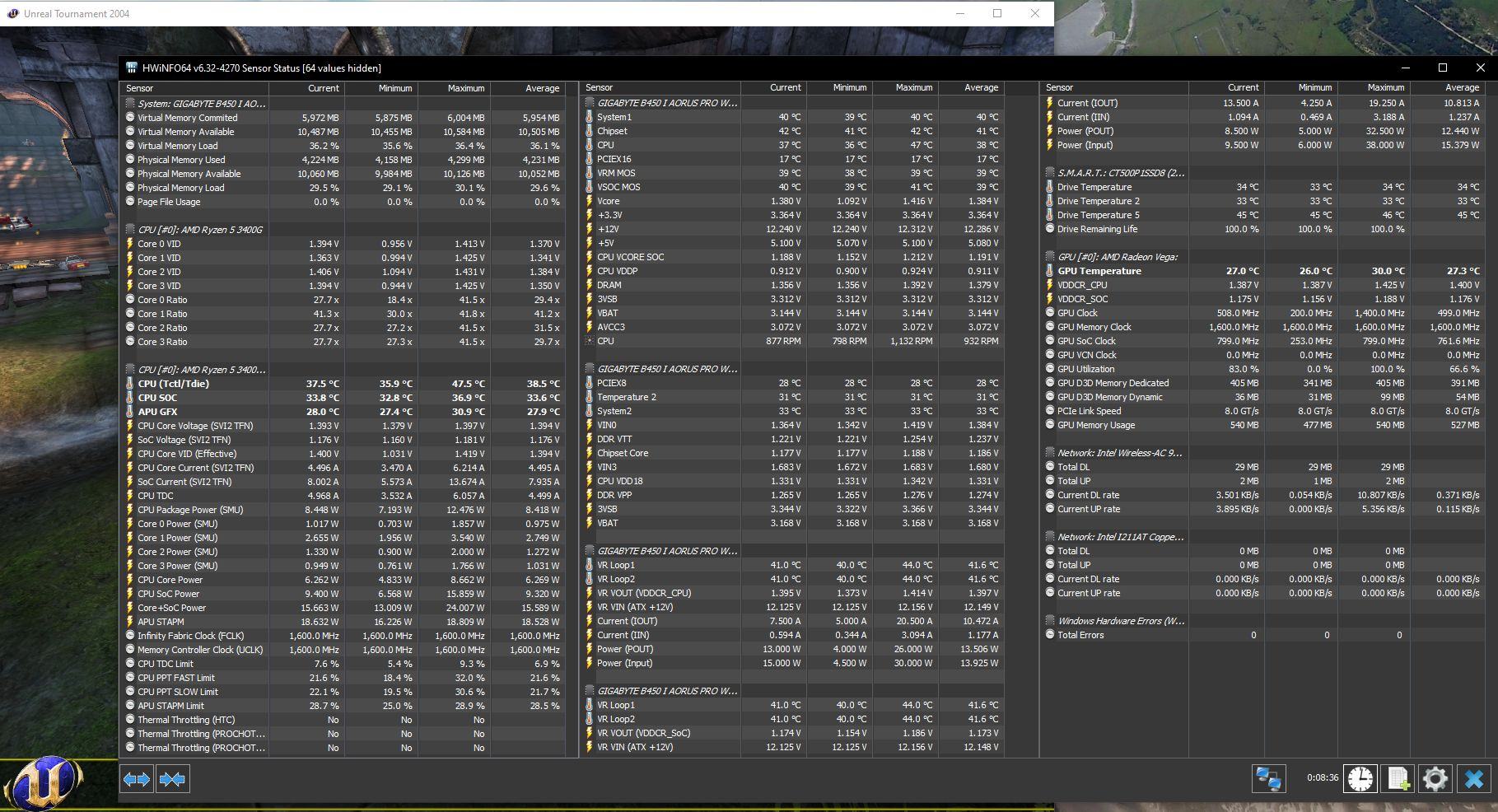Close sensors with the blue X button
The width and height of the screenshot is (1498, 812).
pos(1474,778)
